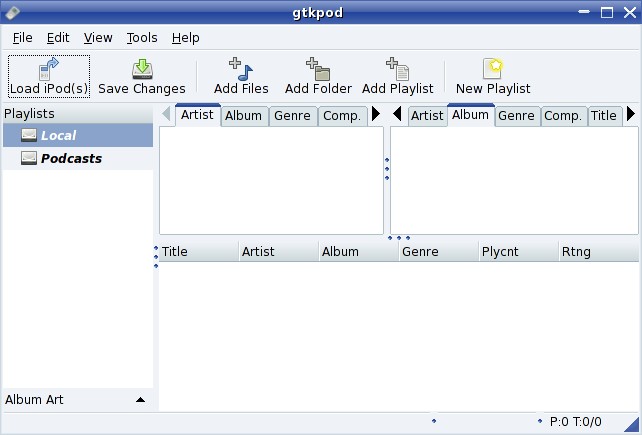Switch to Title tab in right sort pane

point(604,116)
